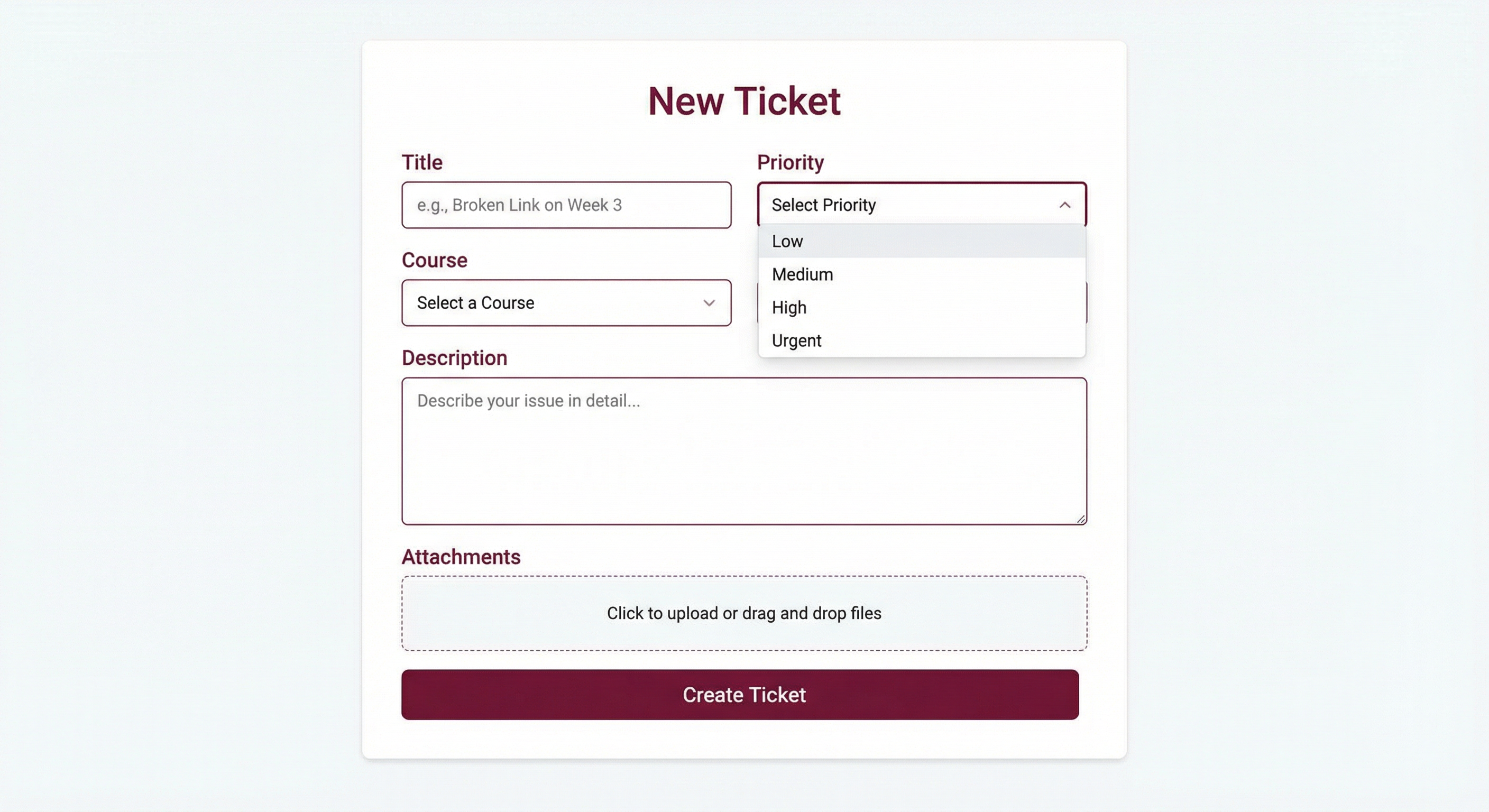Collapse the Priority dropdown chevron
The width and height of the screenshot is (1489, 812).
pos(1065,205)
